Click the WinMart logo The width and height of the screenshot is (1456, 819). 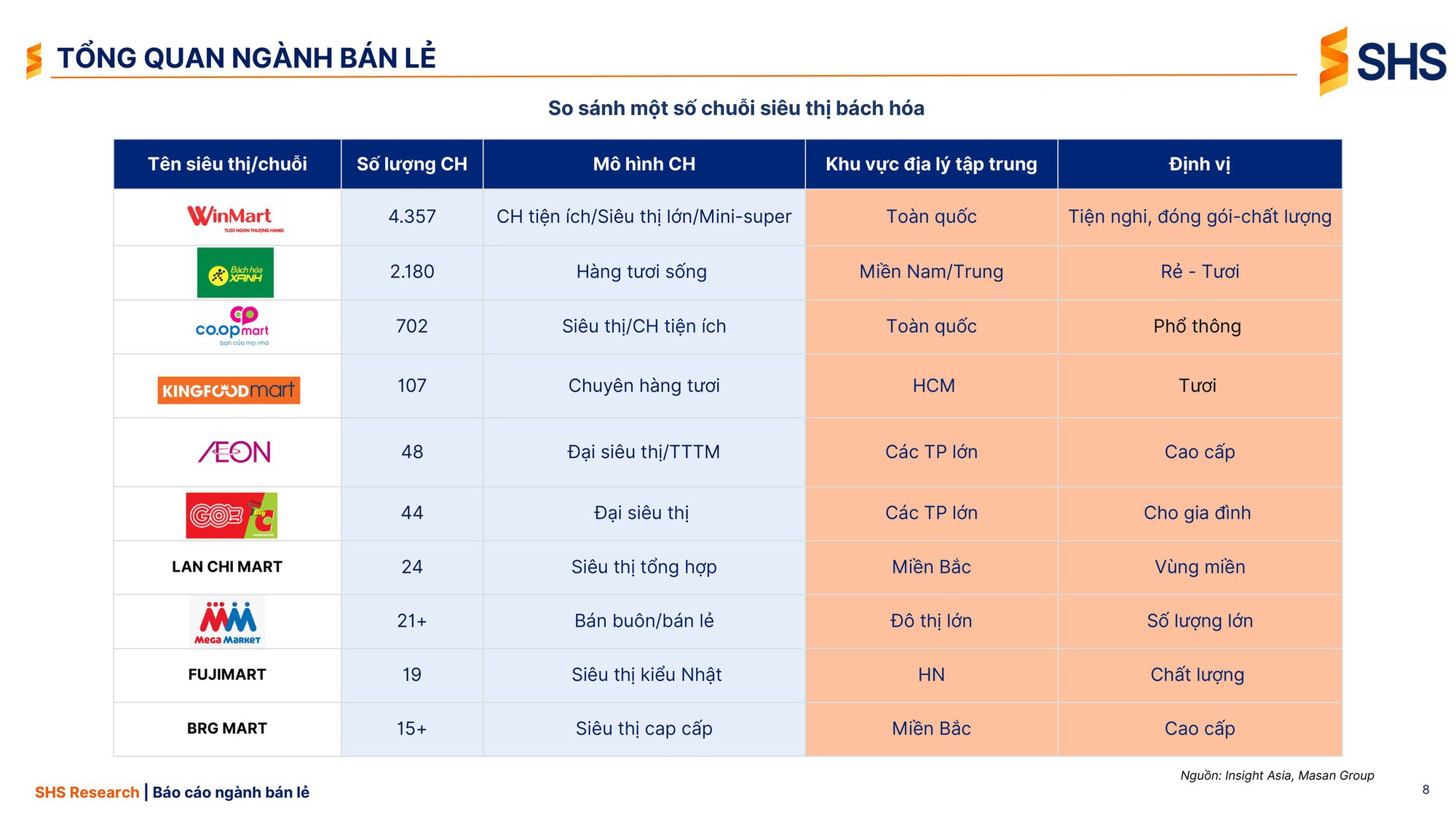pyautogui.click(x=231, y=217)
